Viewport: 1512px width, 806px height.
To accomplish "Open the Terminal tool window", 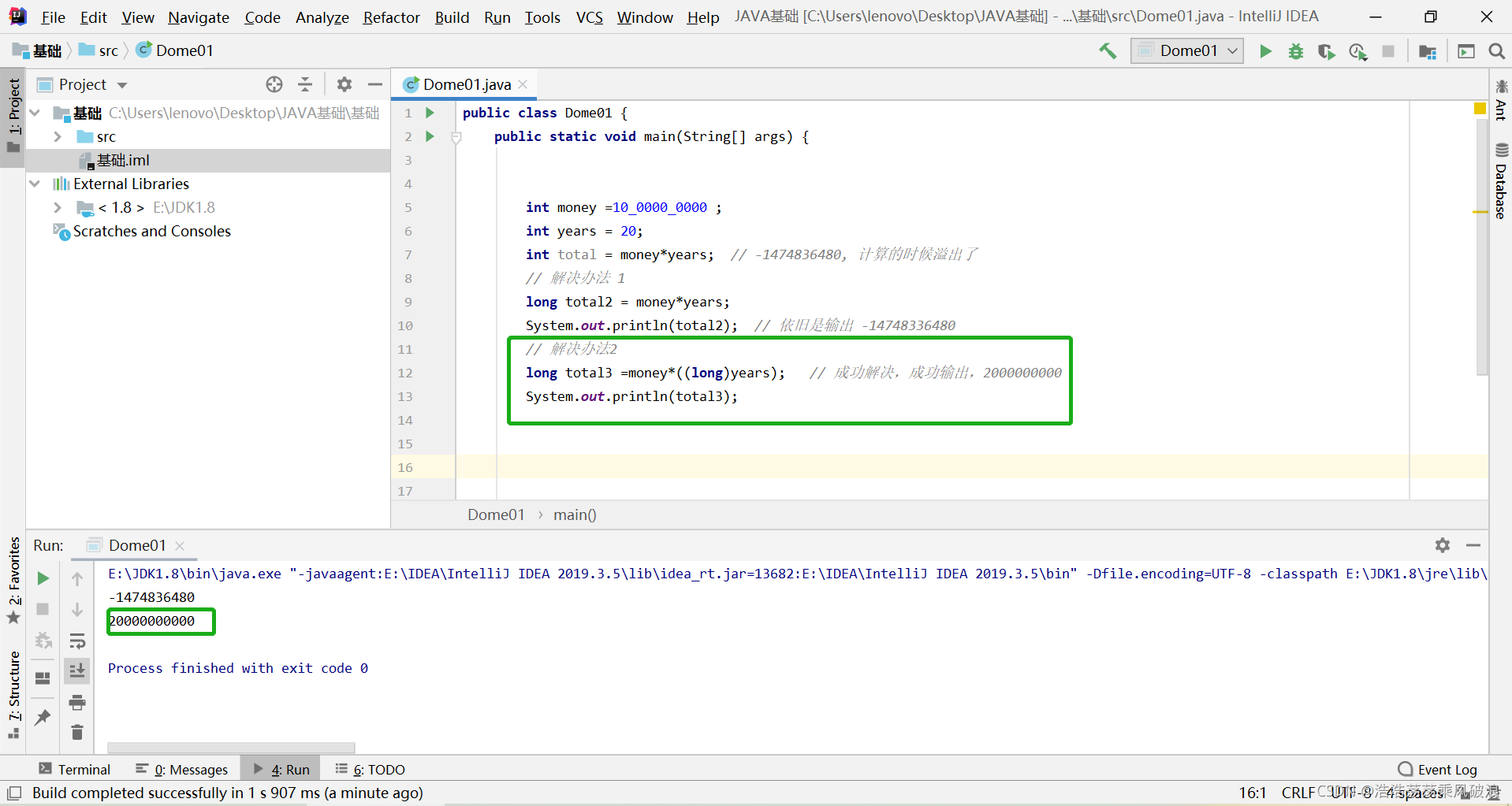I will (75, 769).
